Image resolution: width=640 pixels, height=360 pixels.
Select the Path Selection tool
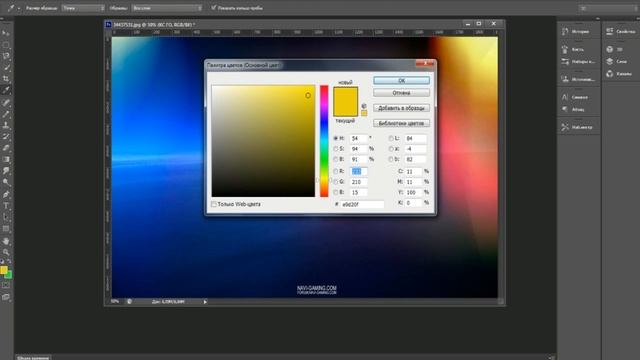click(x=6, y=218)
